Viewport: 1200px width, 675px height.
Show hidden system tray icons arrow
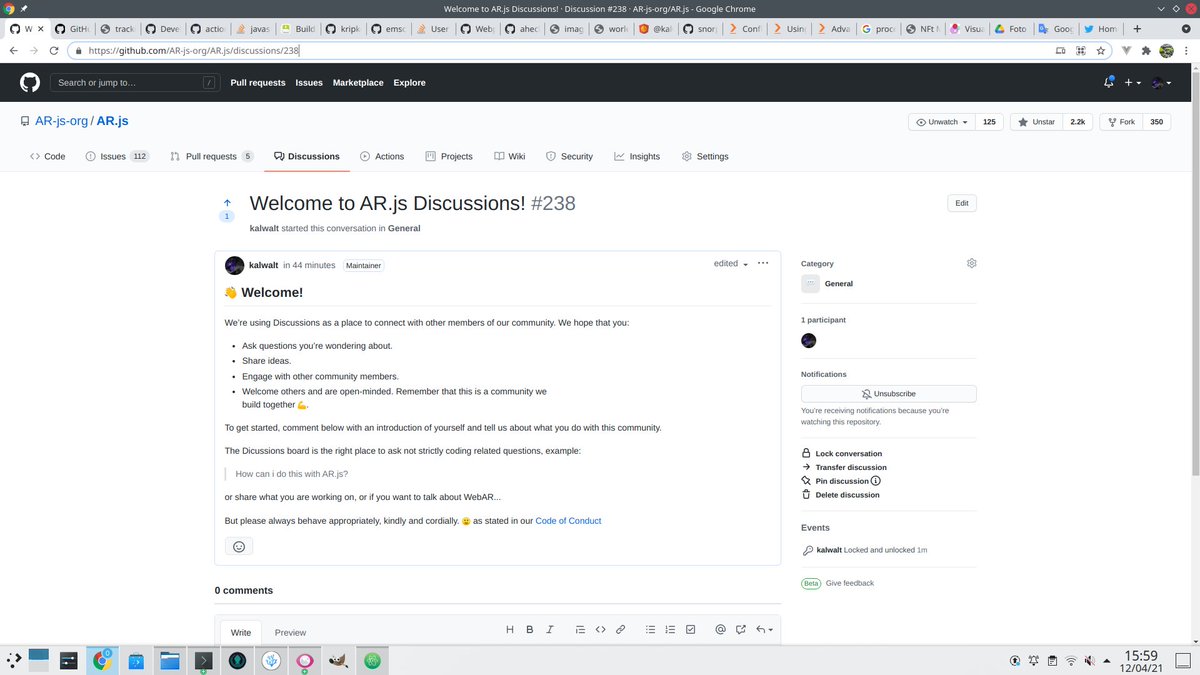1106,660
